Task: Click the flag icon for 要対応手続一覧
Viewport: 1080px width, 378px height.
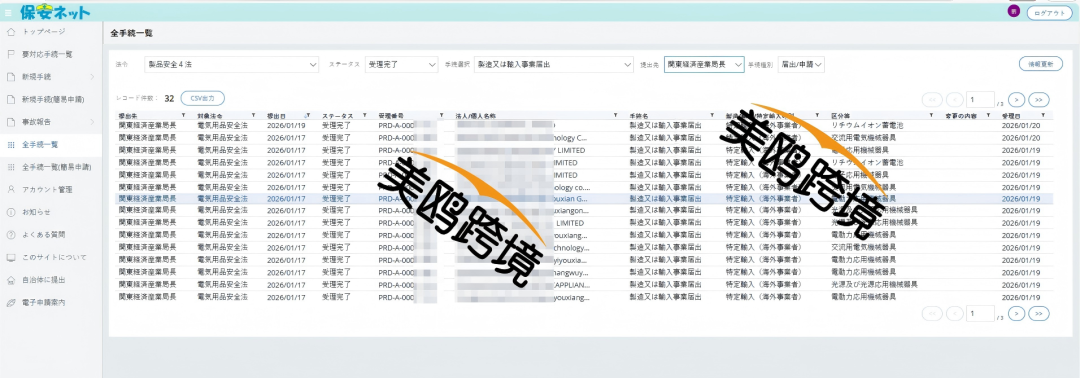Action: click(10, 54)
